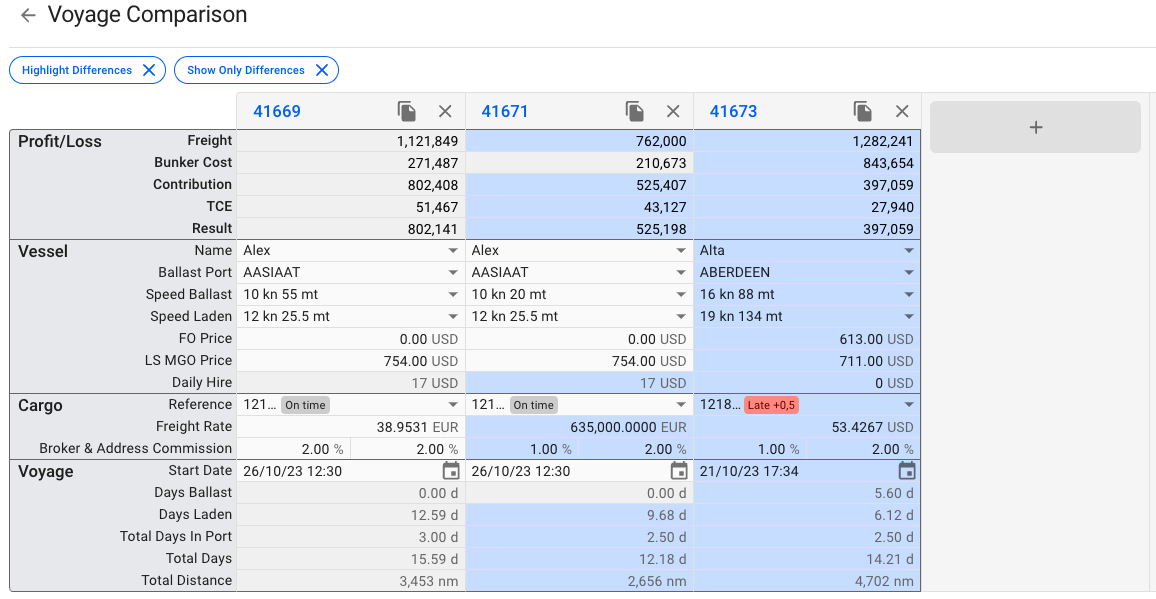Screen dimensions: 1156x599
Task: Add a new voyage column
Action: point(1035,127)
